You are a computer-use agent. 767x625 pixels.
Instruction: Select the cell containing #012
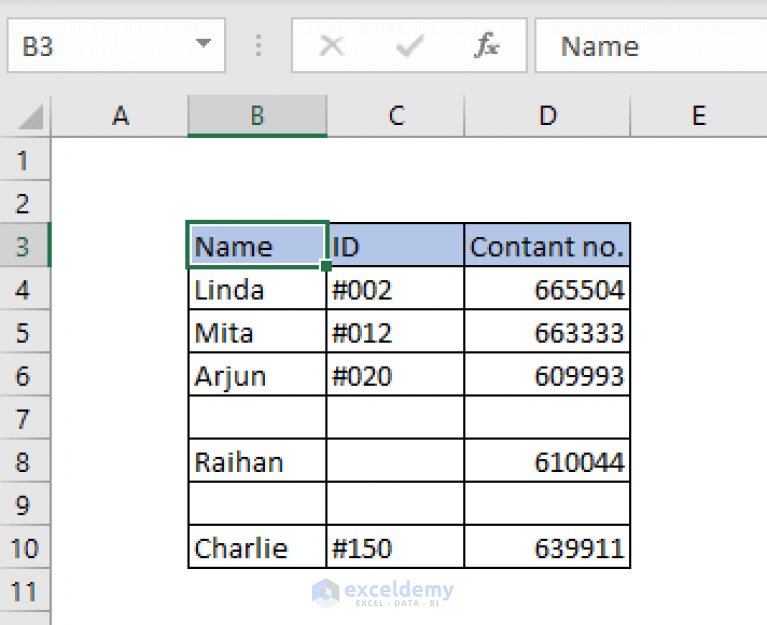point(395,331)
